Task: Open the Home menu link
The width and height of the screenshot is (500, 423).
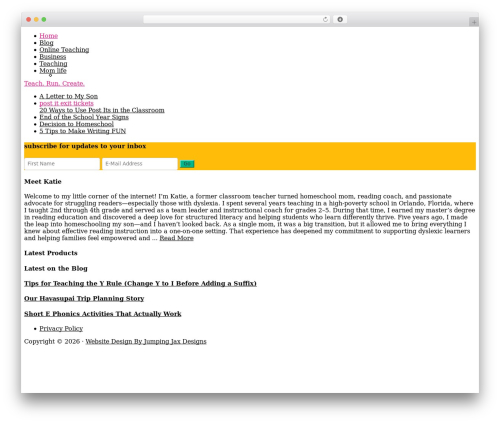Action: click(x=49, y=36)
